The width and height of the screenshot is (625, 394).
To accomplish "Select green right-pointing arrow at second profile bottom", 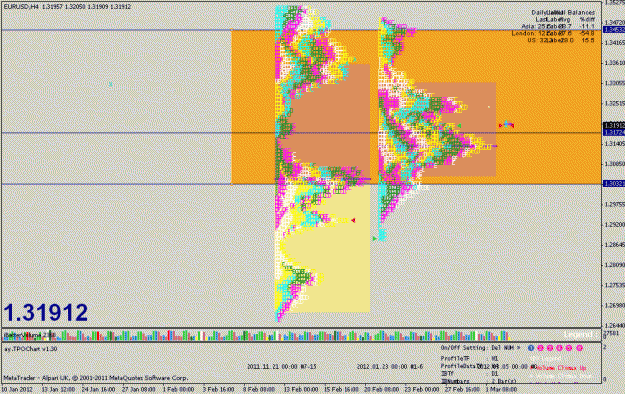I will (375, 238).
